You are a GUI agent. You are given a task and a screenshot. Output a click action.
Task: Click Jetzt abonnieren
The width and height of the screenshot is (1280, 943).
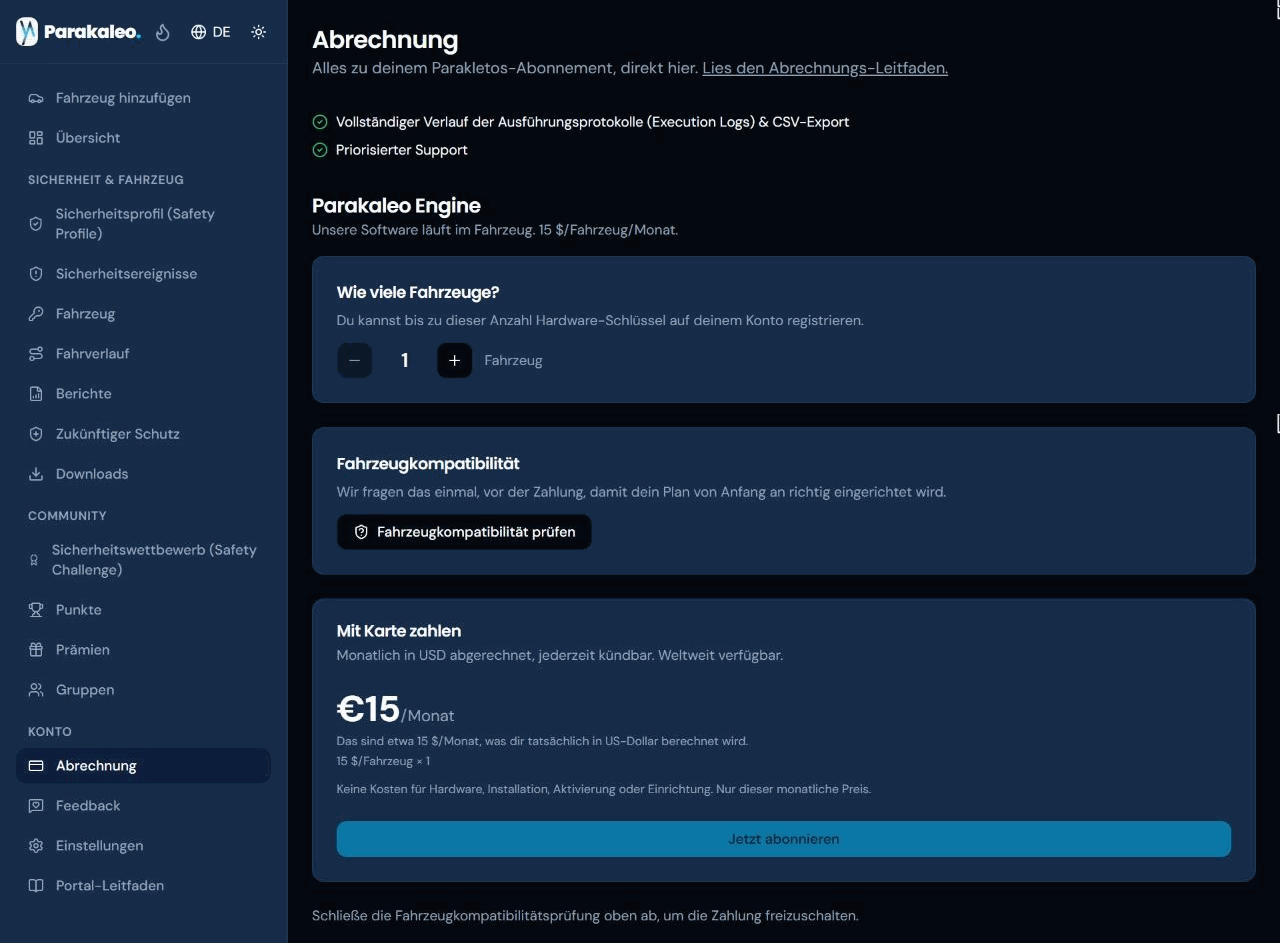tap(783, 839)
